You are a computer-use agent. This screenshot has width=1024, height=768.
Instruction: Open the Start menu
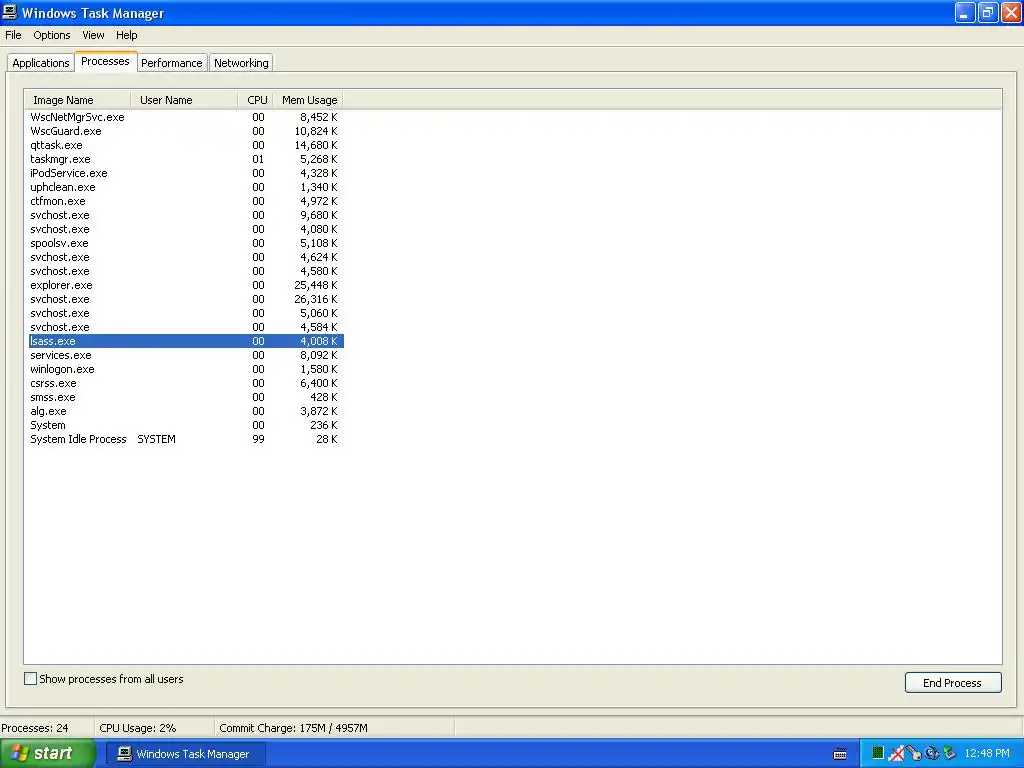(47, 754)
